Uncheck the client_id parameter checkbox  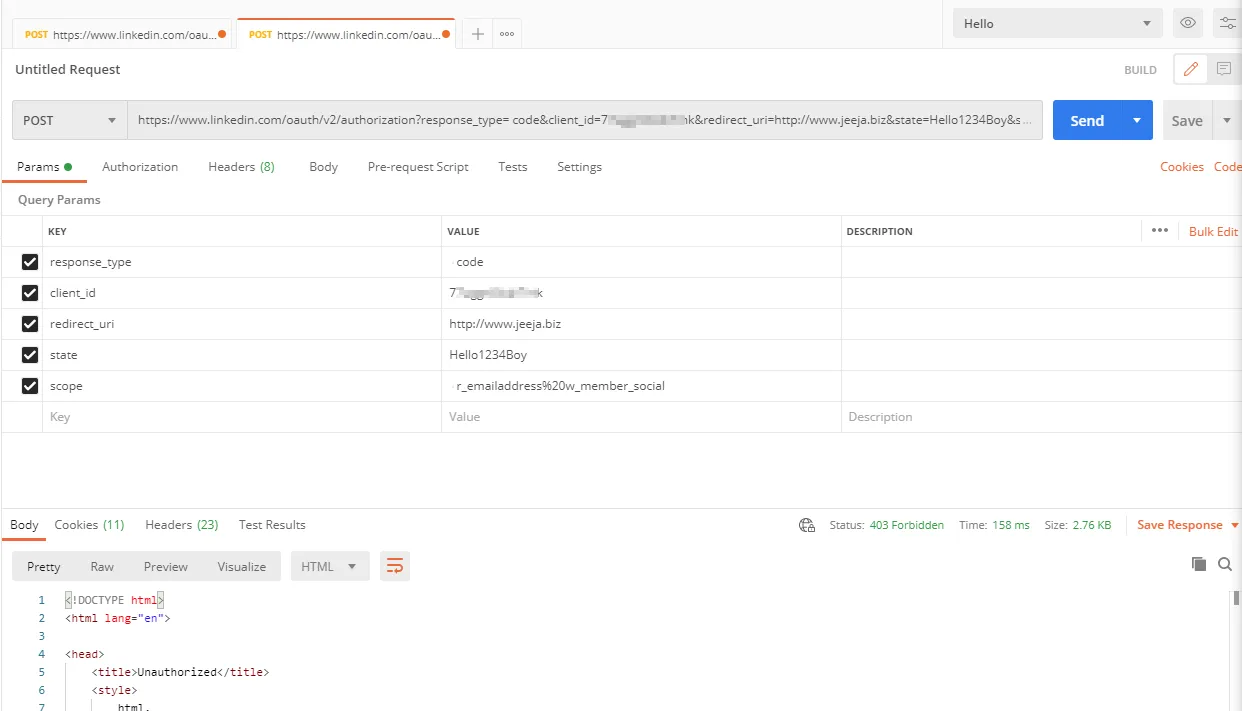click(x=30, y=293)
